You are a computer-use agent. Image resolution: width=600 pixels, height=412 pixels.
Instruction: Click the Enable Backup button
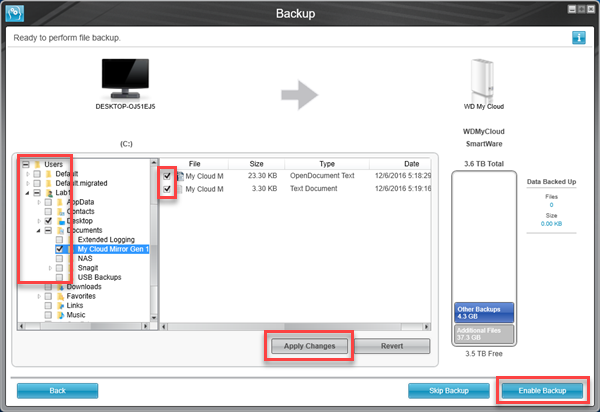pyautogui.click(x=542, y=391)
